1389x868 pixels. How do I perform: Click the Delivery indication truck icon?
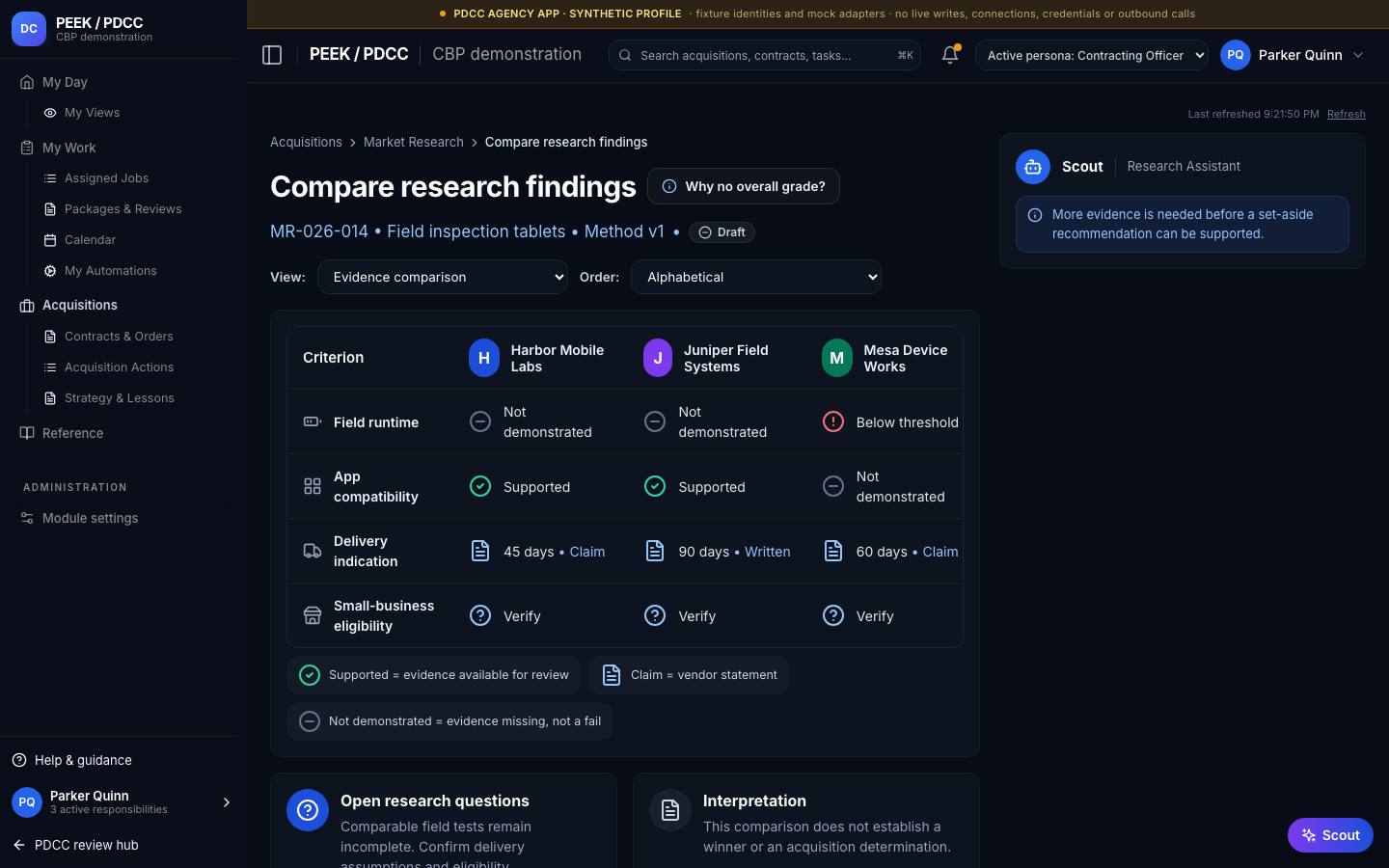[x=313, y=552]
